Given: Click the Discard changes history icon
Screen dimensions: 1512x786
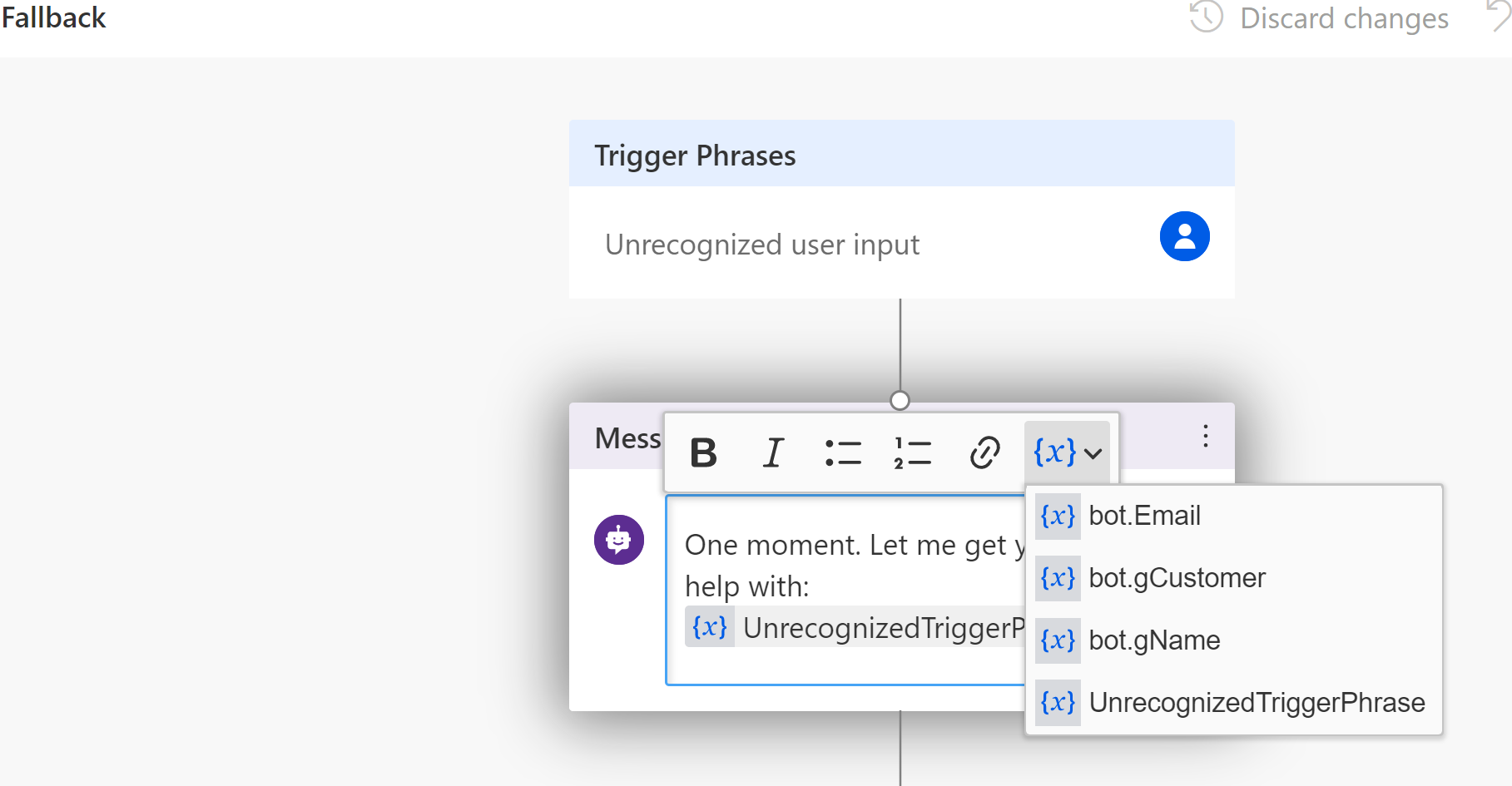Looking at the screenshot, I should point(1206,17).
